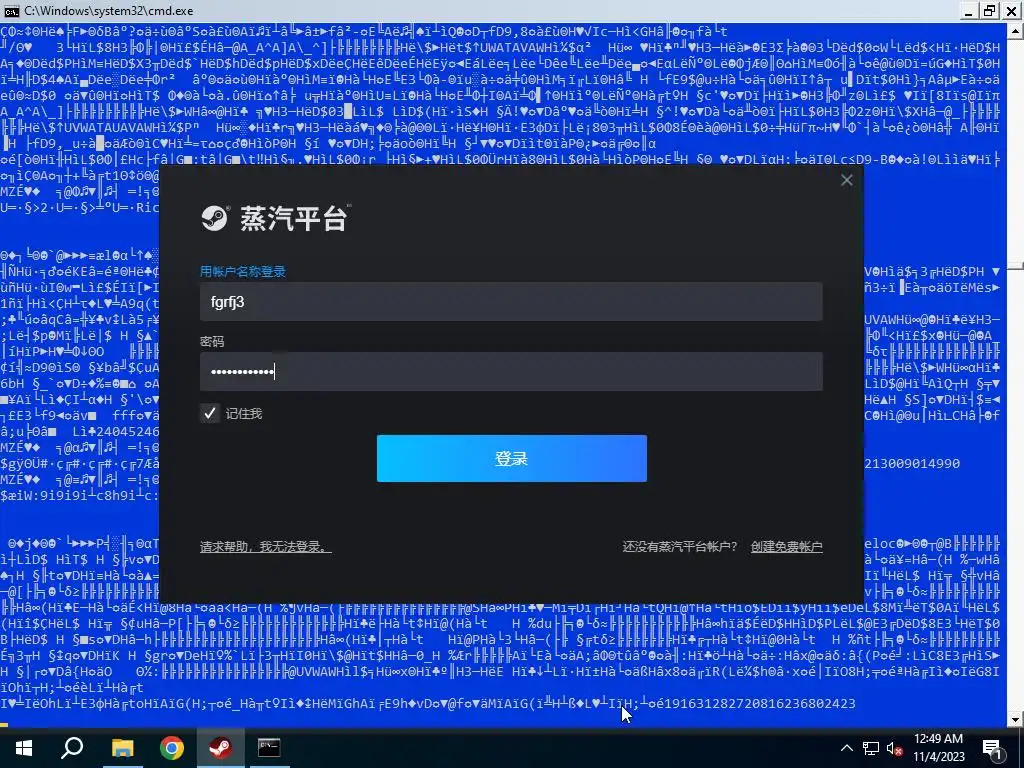The height and width of the screenshot is (768, 1024).
Task: Click the blue 登录 sign-in button
Action: (511, 458)
